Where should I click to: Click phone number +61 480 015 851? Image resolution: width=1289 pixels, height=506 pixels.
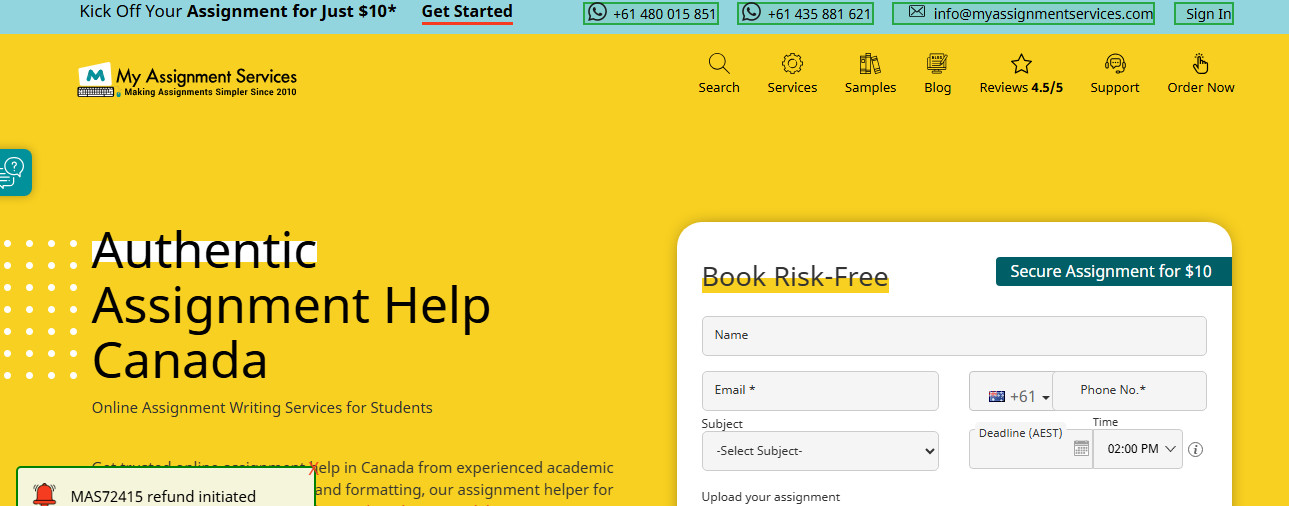[x=664, y=14]
